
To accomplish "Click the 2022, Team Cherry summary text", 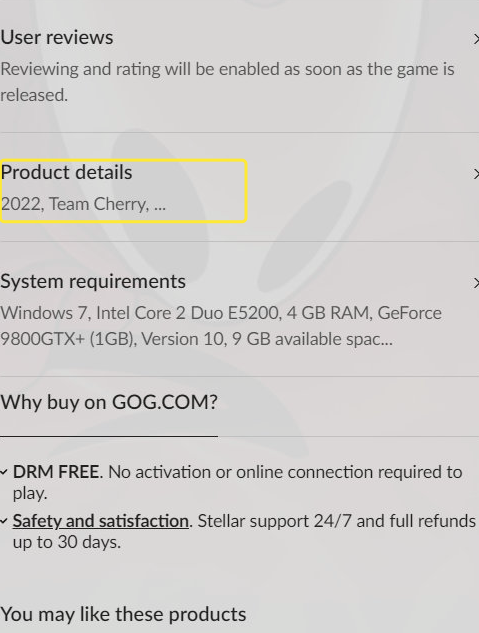I will point(83,204).
